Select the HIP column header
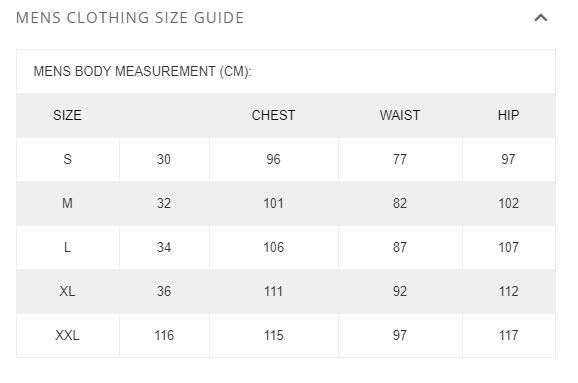The image size is (578, 383). pyautogui.click(x=508, y=115)
